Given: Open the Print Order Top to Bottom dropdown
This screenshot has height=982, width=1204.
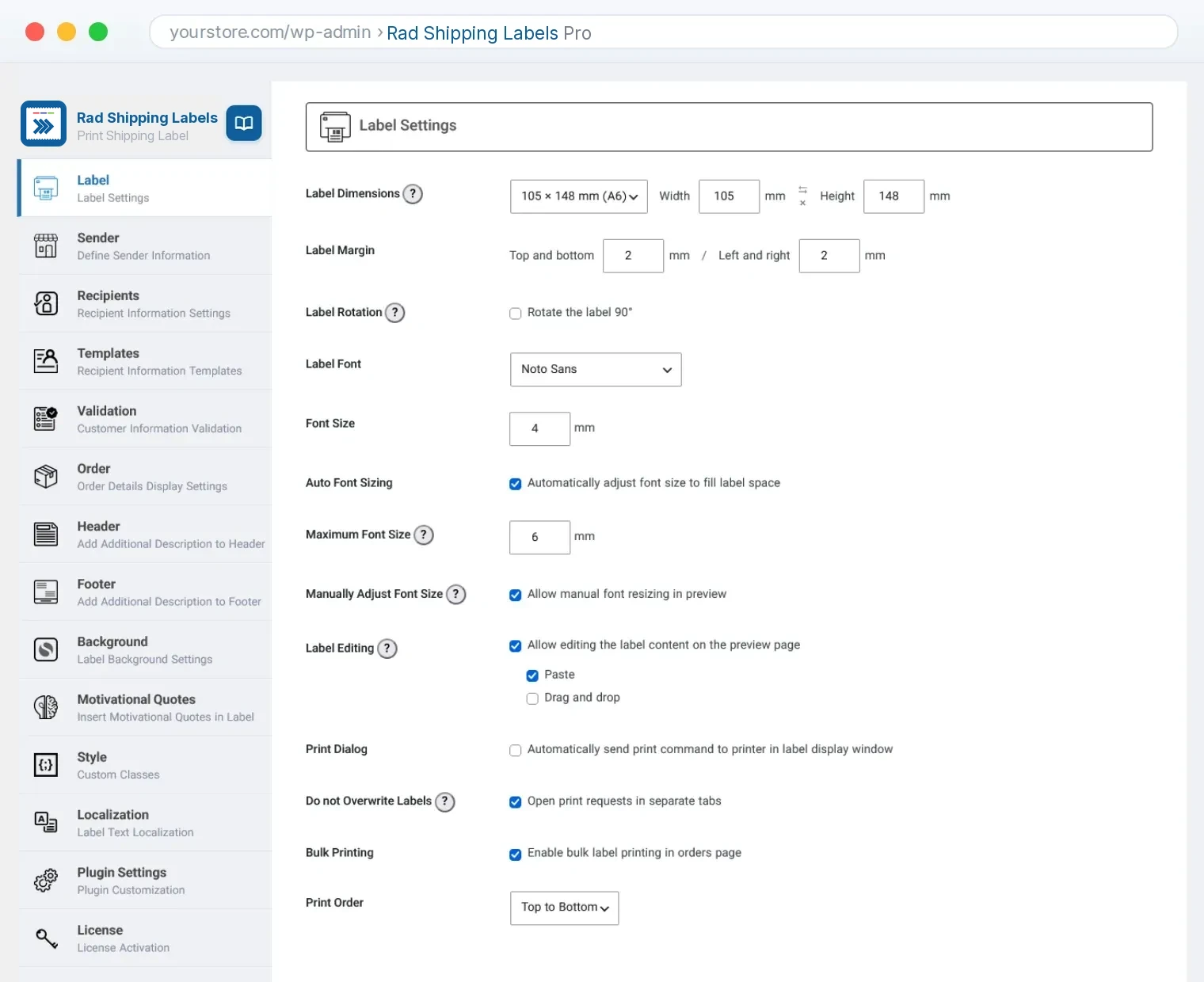Looking at the screenshot, I should 565,908.
